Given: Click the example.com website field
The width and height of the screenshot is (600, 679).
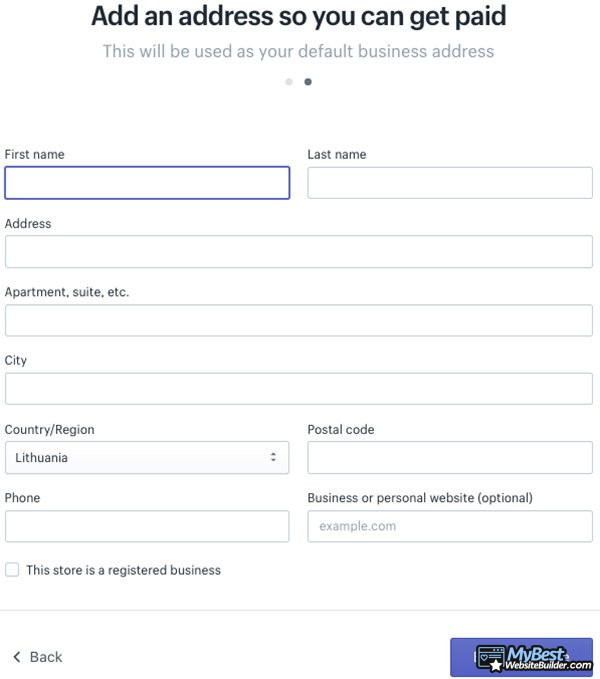Looking at the screenshot, I should (x=450, y=526).
